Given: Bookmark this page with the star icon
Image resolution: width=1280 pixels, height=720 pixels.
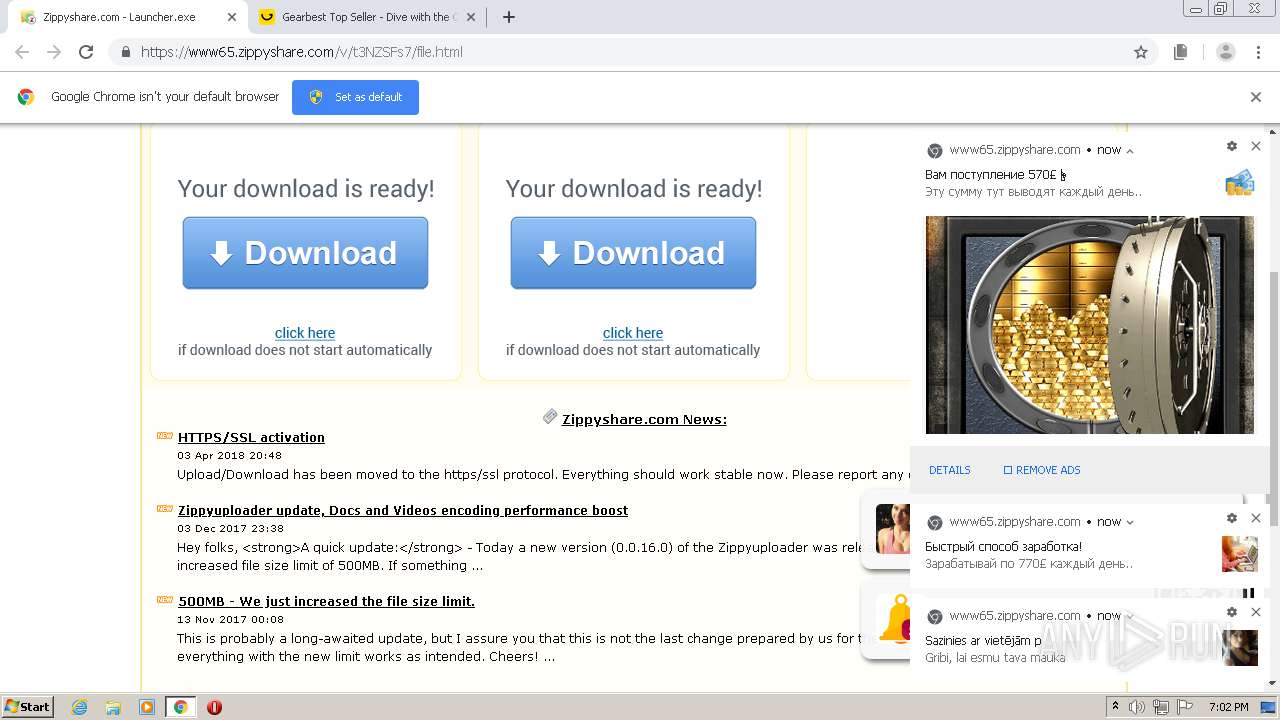Looking at the screenshot, I should tap(1141, 52).
